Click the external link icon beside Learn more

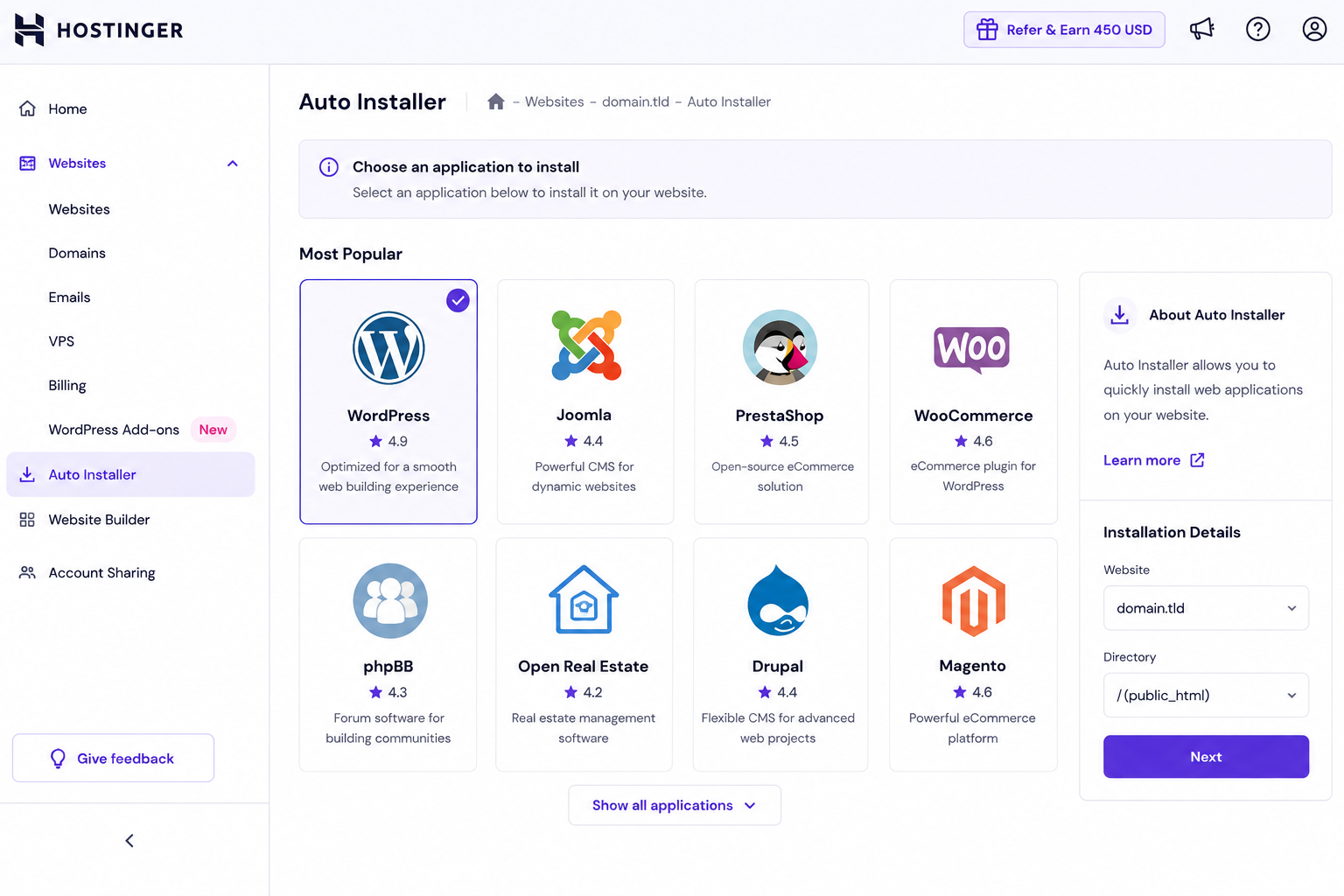(x=1197, y=460)
